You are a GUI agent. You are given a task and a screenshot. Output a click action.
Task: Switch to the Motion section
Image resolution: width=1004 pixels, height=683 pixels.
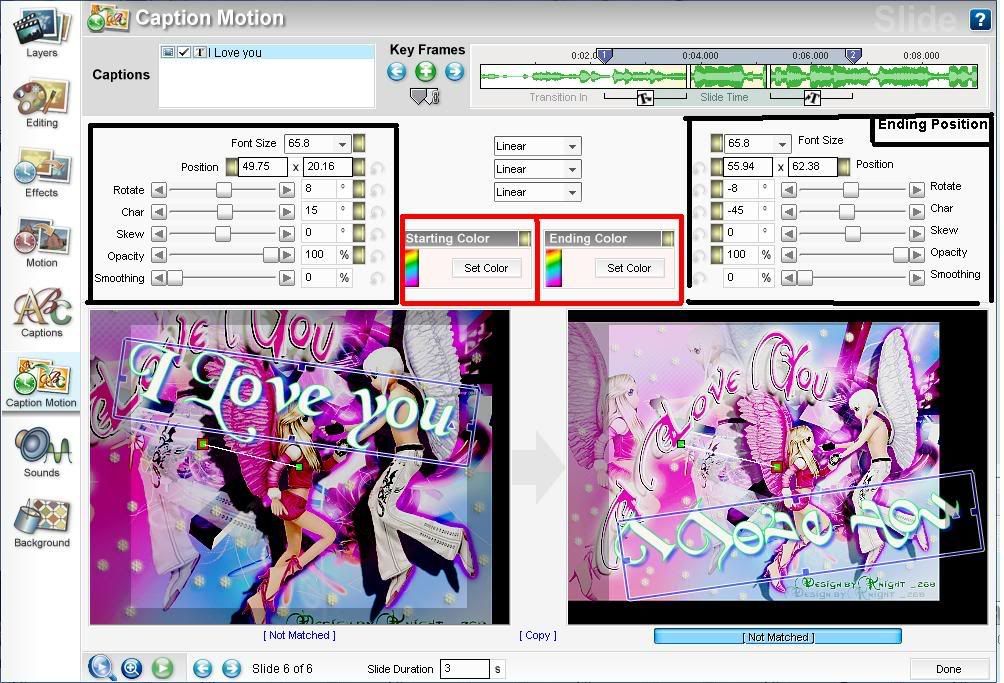point(42,243)
